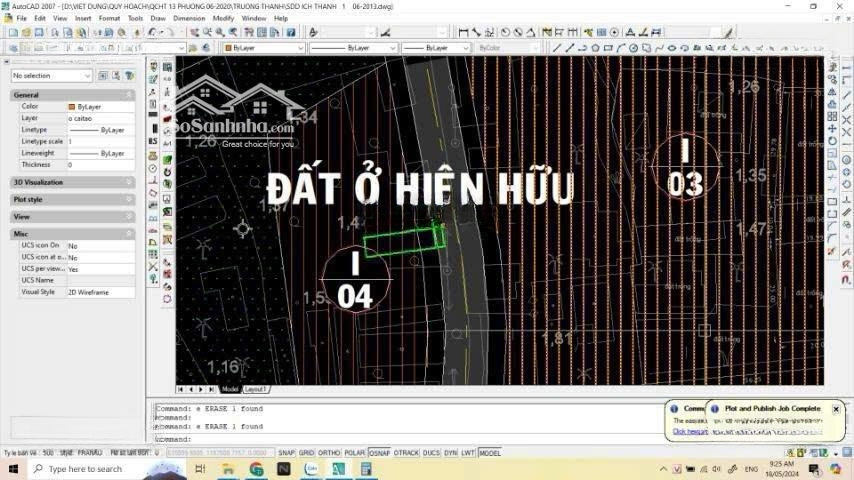Open the Dimension menu
The width and height of the screenshot is (854, 480).
pyautogui.click(x=189, y=18)
